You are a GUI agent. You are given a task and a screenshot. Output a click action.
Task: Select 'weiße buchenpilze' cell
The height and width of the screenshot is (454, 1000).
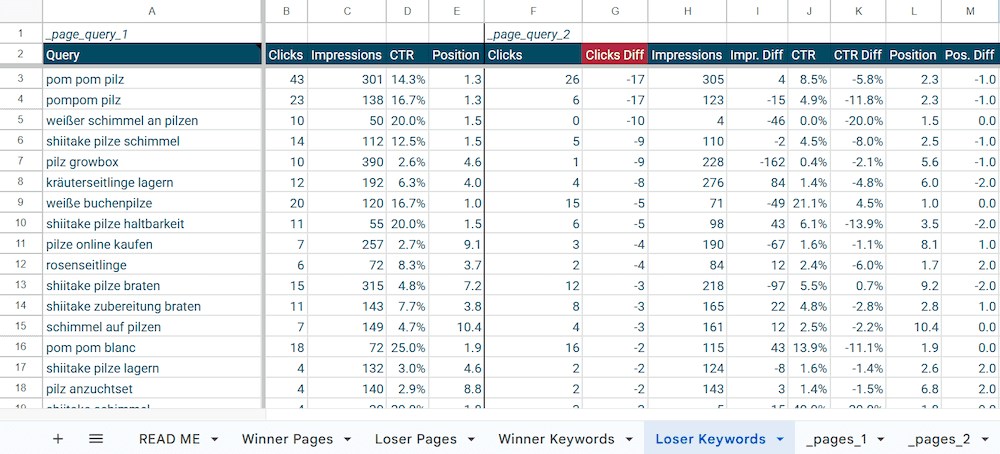(152, 203)
